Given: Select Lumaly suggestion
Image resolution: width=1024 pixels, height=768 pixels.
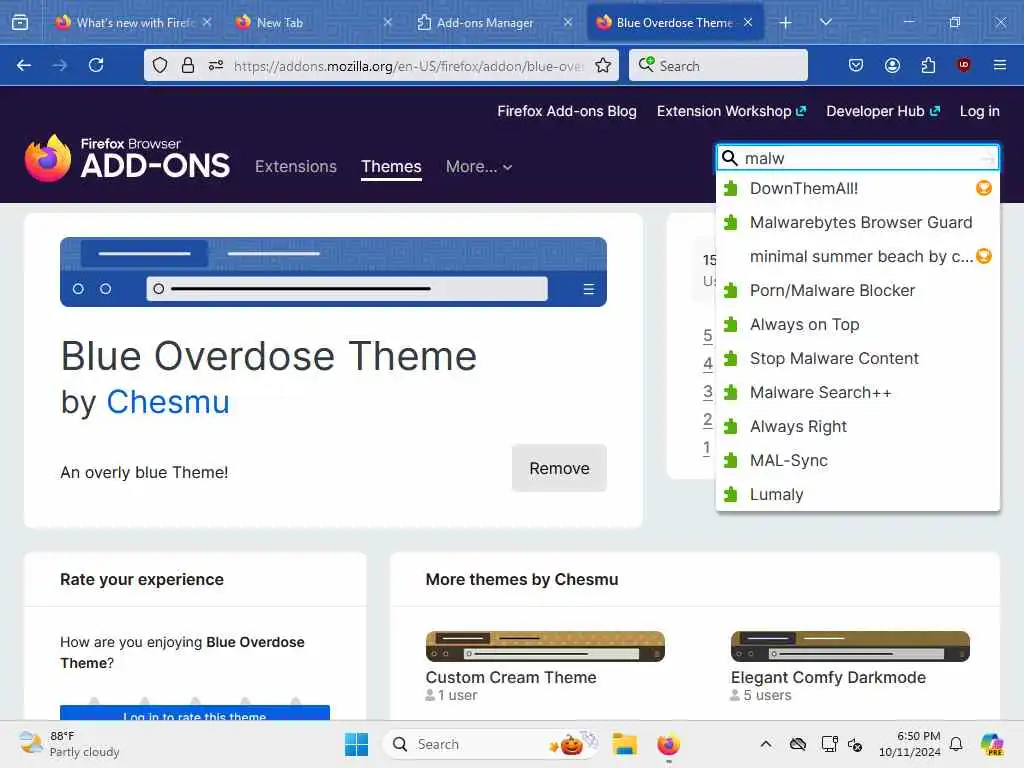Looking at the screenshot, I should tap(857, 494).
